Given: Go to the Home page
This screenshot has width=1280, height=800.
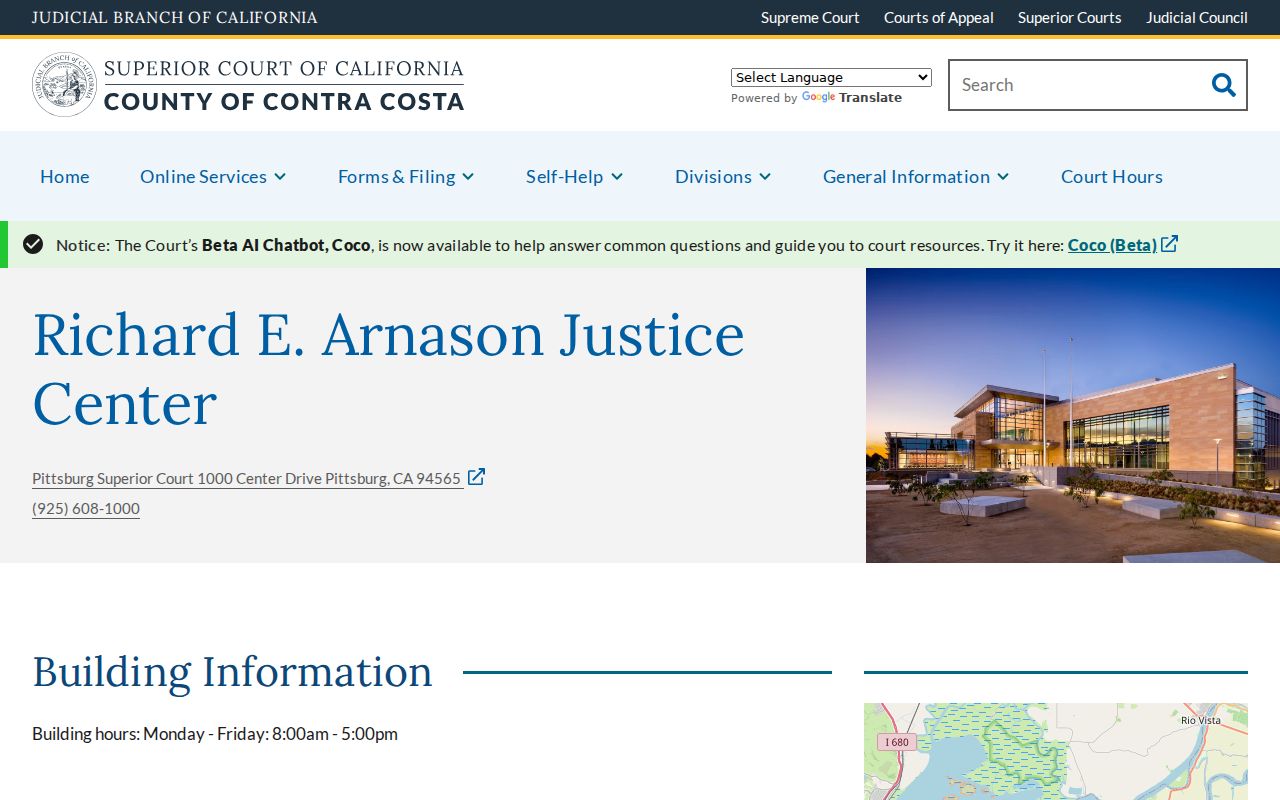Looking at the screenshot, I should 65,176.
